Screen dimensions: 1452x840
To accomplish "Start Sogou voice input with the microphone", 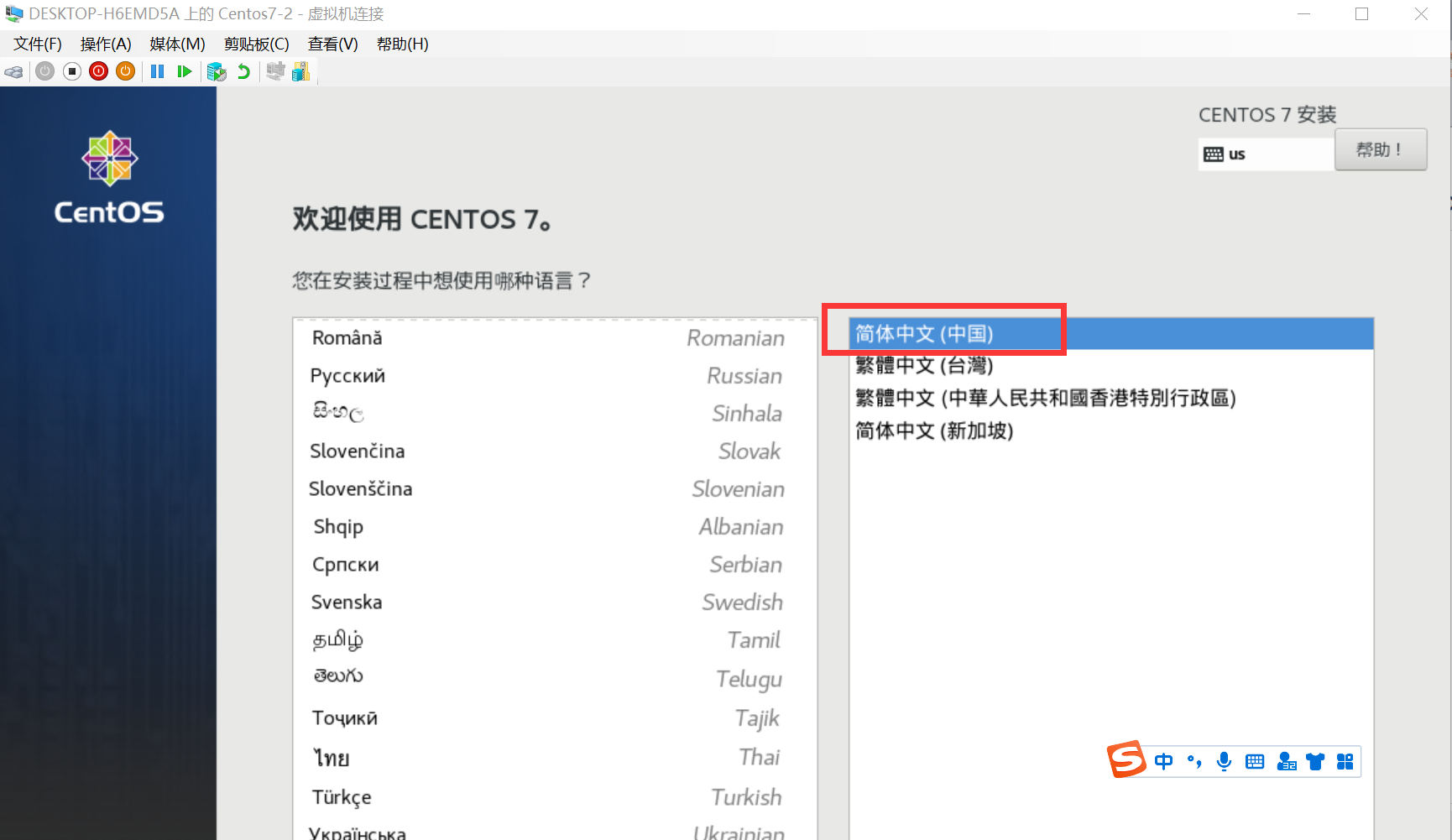I will [x=1225, y=761].
